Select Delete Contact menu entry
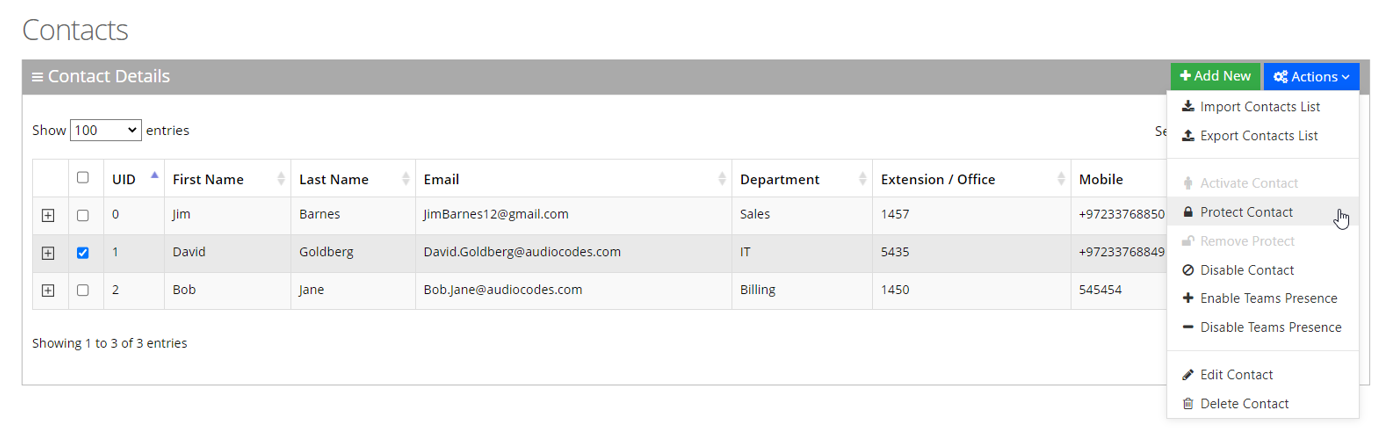 coord(1244,404)
